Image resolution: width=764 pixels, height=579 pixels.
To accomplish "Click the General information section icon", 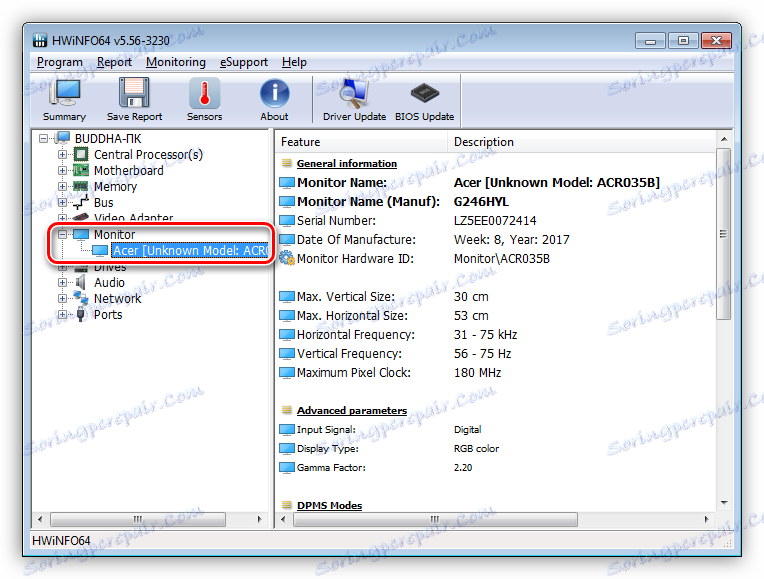I will coord(287,163).
